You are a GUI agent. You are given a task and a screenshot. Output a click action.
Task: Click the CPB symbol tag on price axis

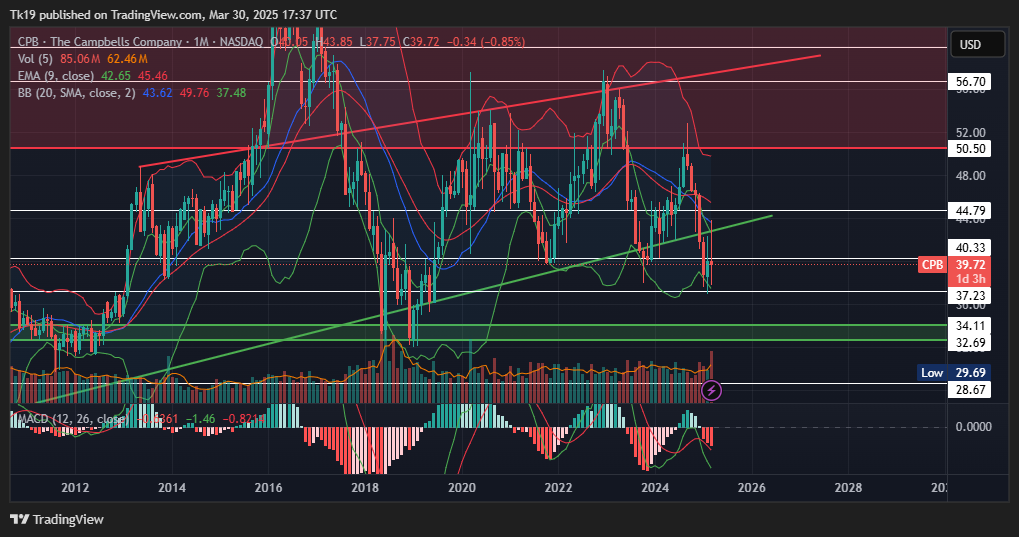(933, 265)
